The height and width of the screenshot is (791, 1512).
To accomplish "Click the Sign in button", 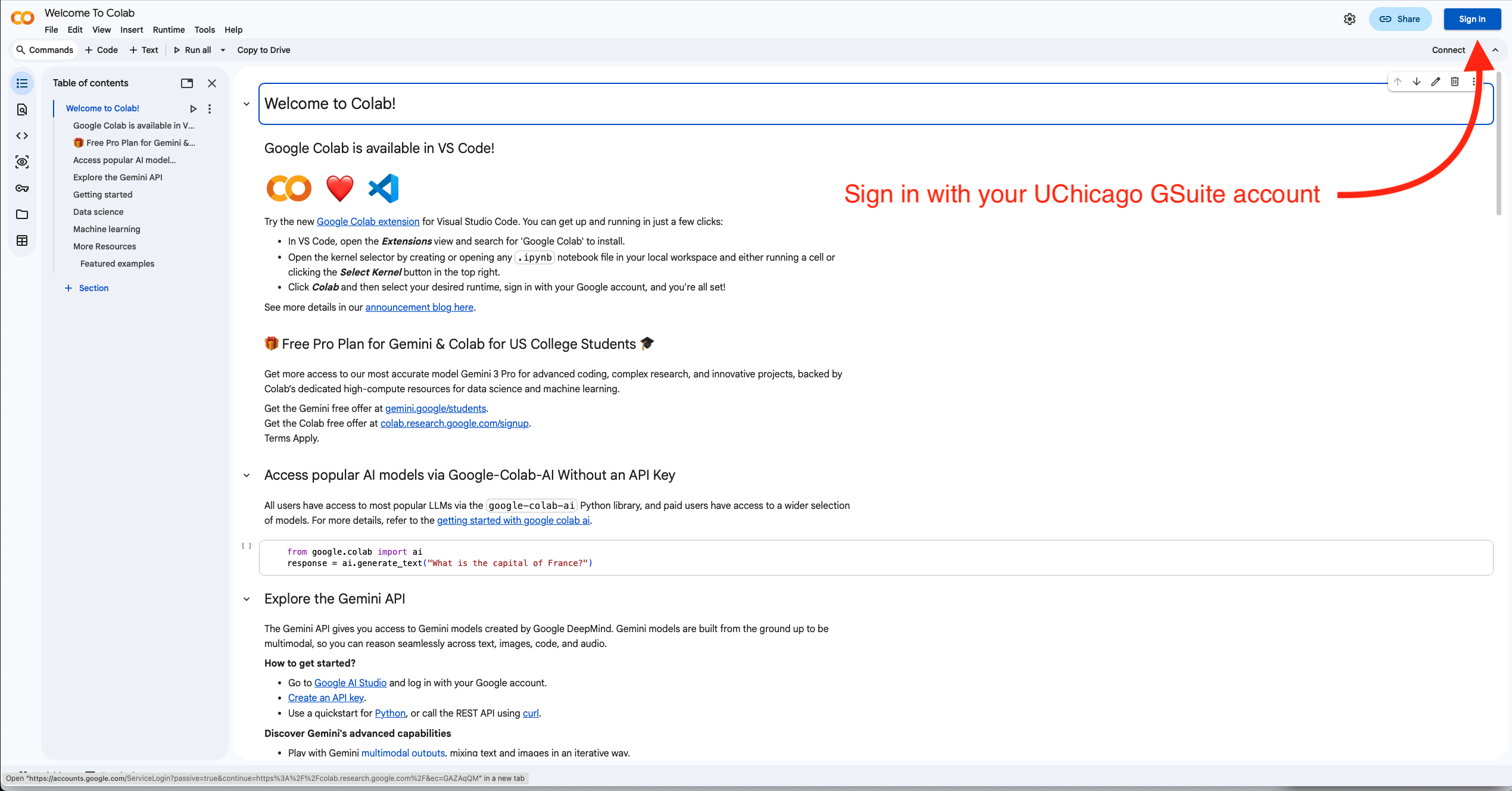I will click(x=1472, y=19).
